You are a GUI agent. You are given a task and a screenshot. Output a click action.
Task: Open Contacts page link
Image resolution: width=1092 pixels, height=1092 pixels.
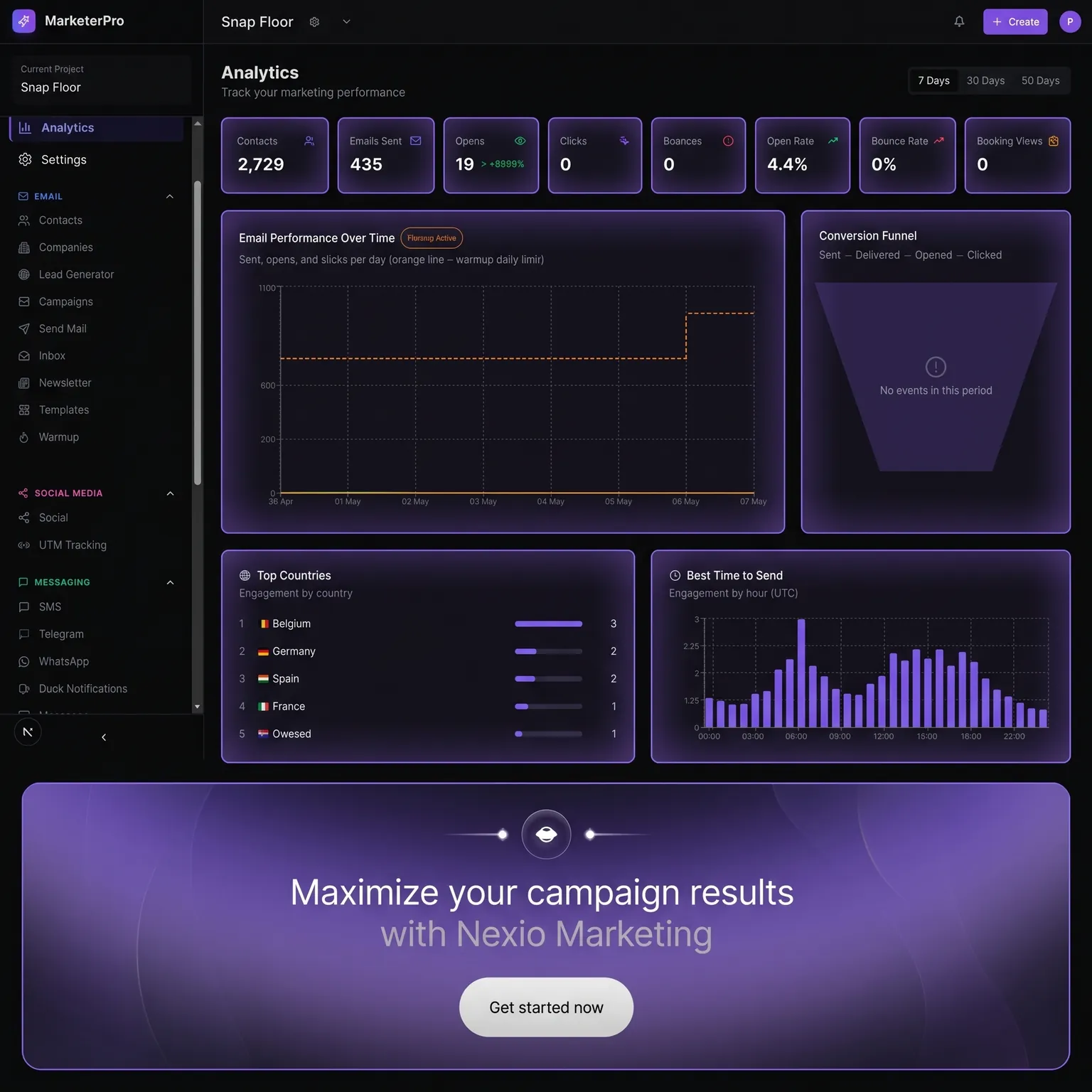[x=60, y=220]
